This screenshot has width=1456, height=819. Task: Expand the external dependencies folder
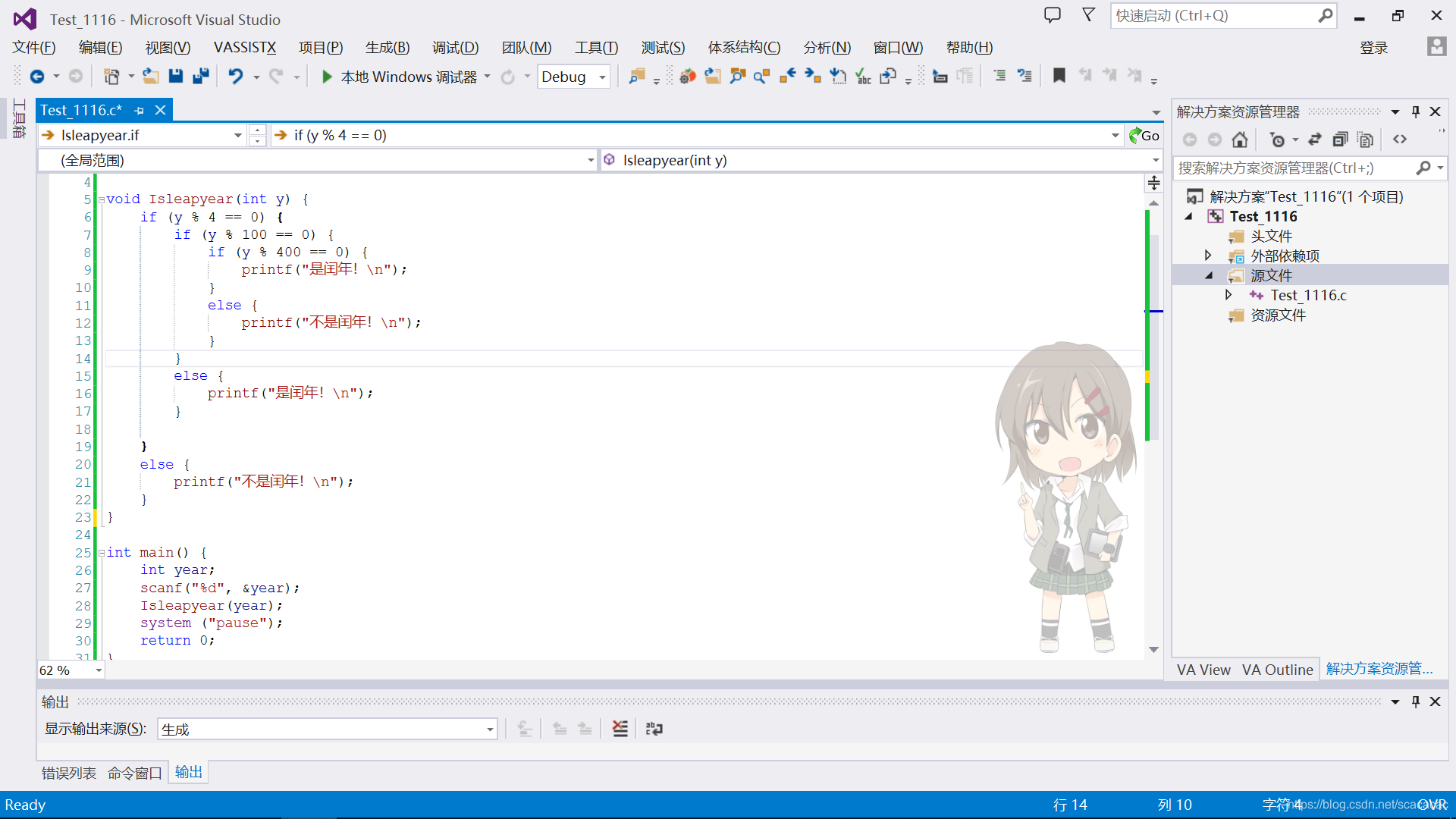pyautogui.click(x=1208, y=256)
